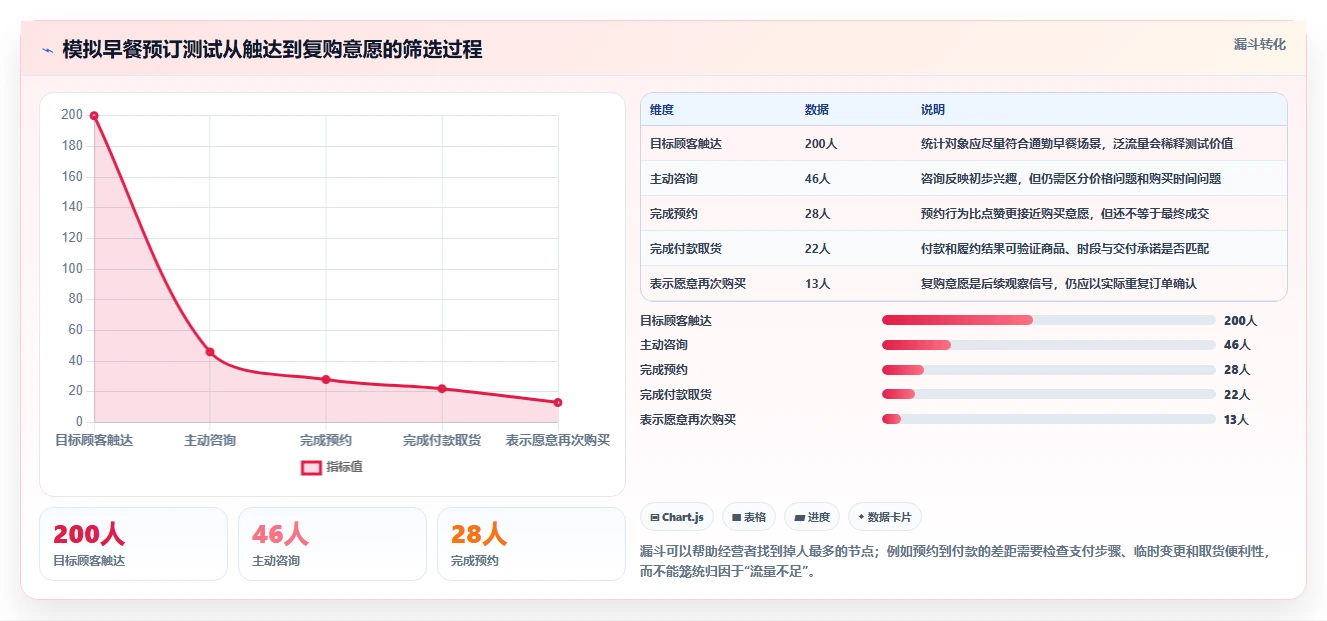Select table cell 完成预约 in 维度 column
This screenshot has width=1327, height=621.
[x=674, y=214]
